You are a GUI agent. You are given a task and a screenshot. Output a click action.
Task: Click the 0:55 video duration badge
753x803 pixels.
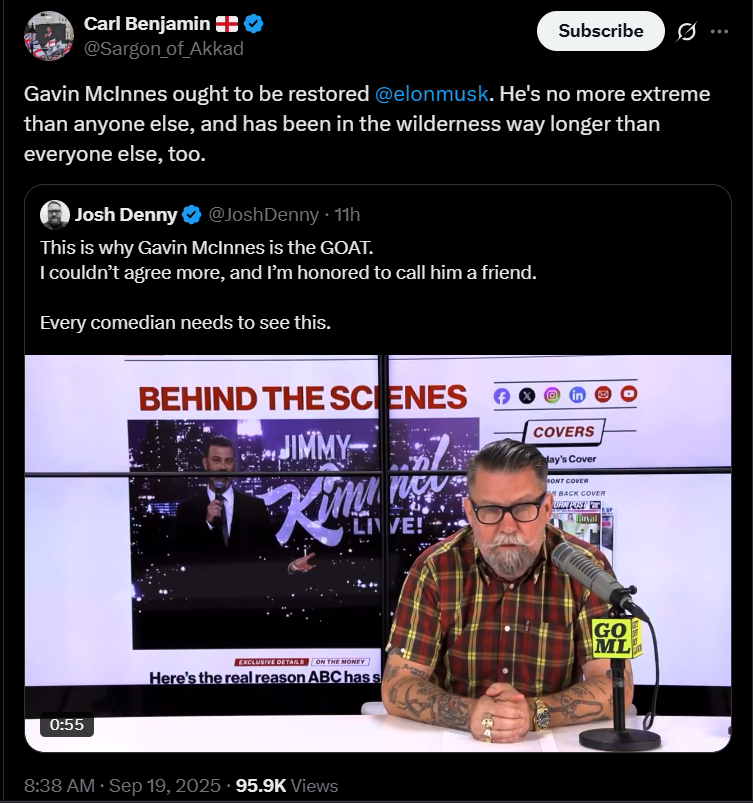click(x=66, y=724)
